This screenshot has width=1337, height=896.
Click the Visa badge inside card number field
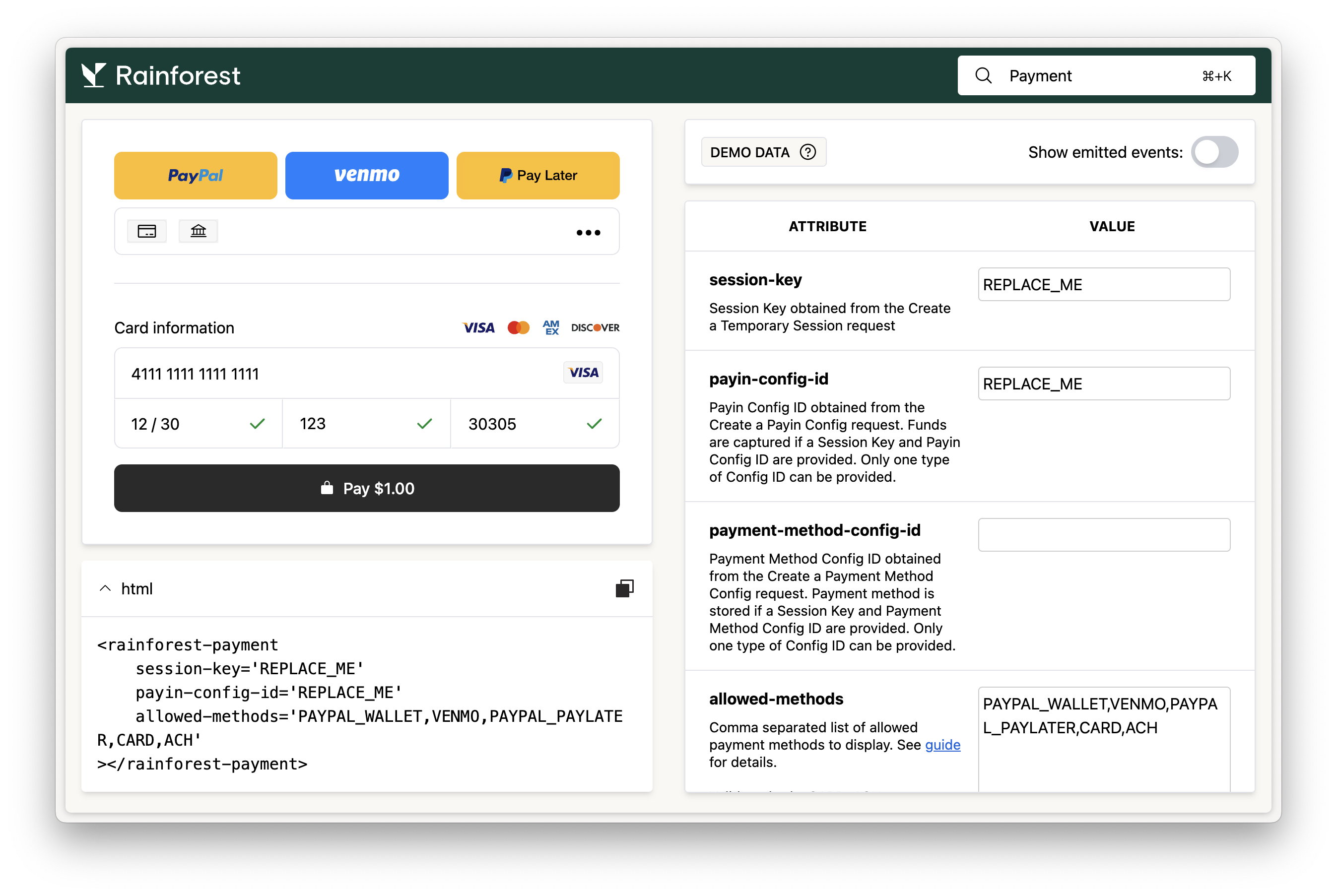583,373
